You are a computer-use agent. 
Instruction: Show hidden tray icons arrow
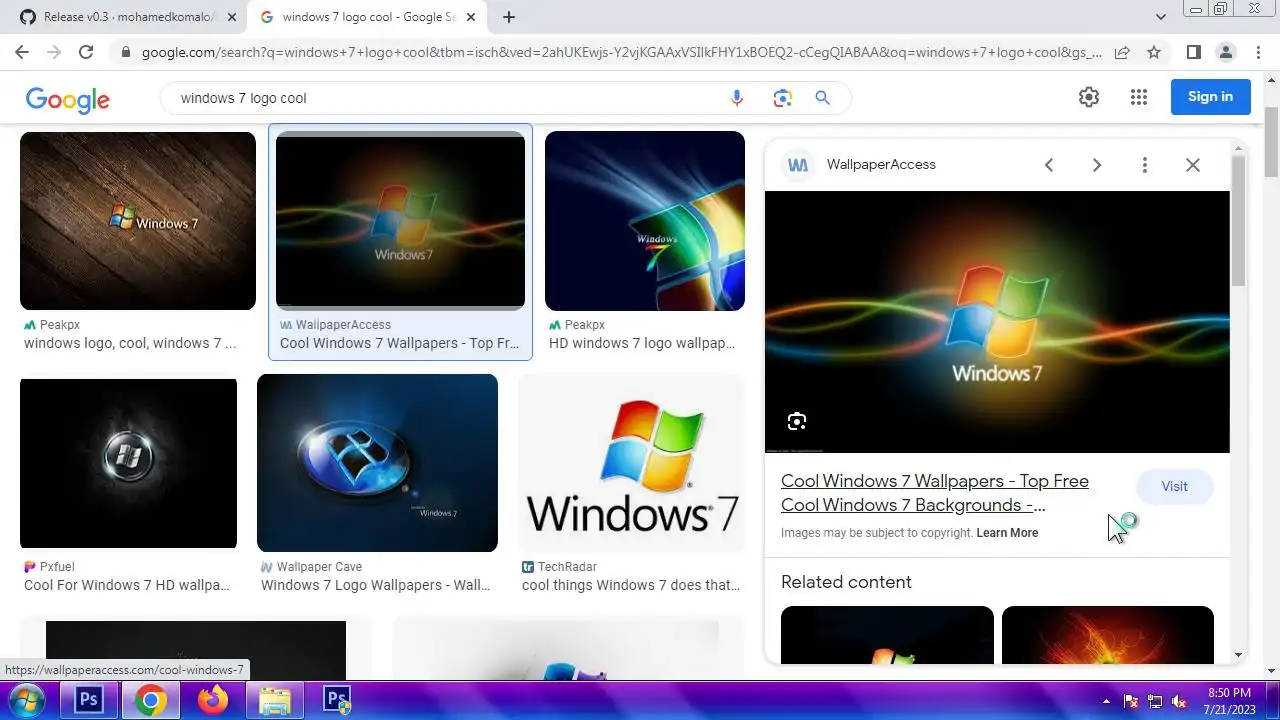pos(1106,701)
